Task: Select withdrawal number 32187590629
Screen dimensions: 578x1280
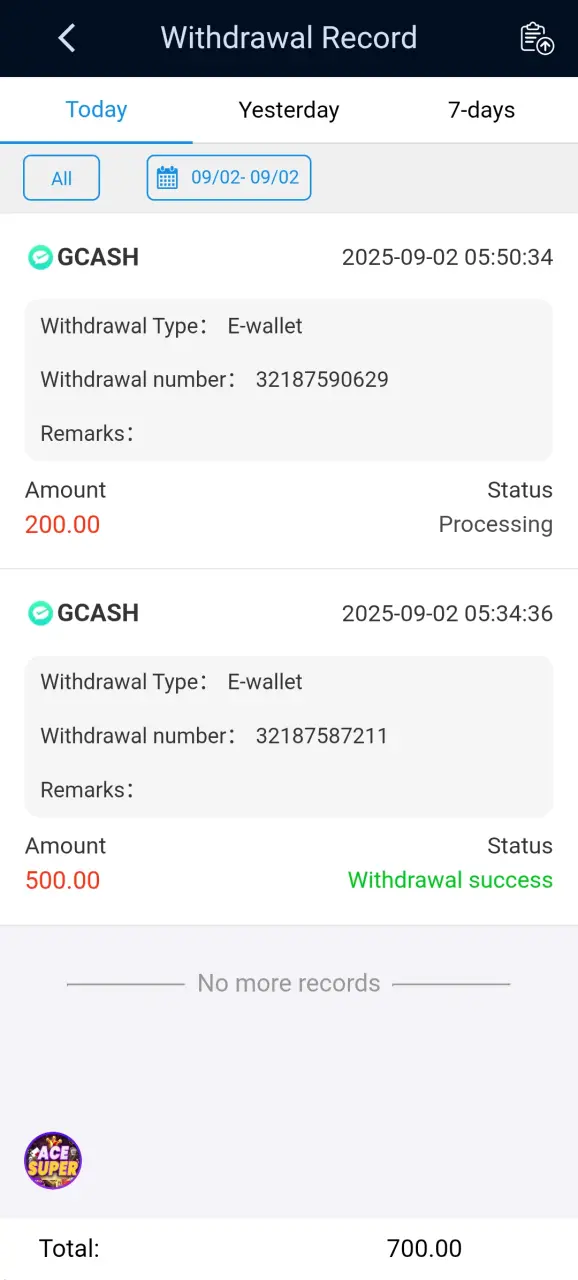Action: pyautogui.click(x=322, y=380)
